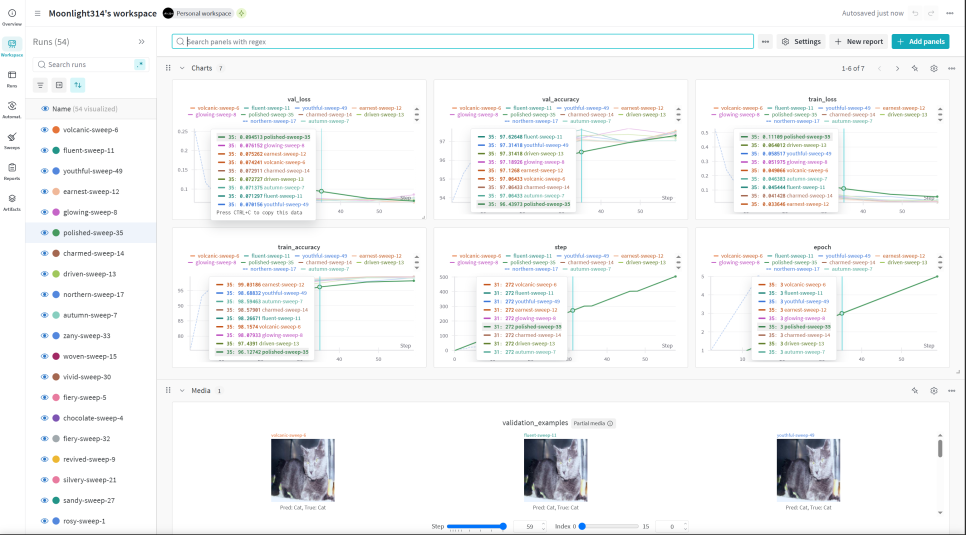Open more options beside panel search bar
This screenshot has height=535, width=966.
[x=765, y=41]
